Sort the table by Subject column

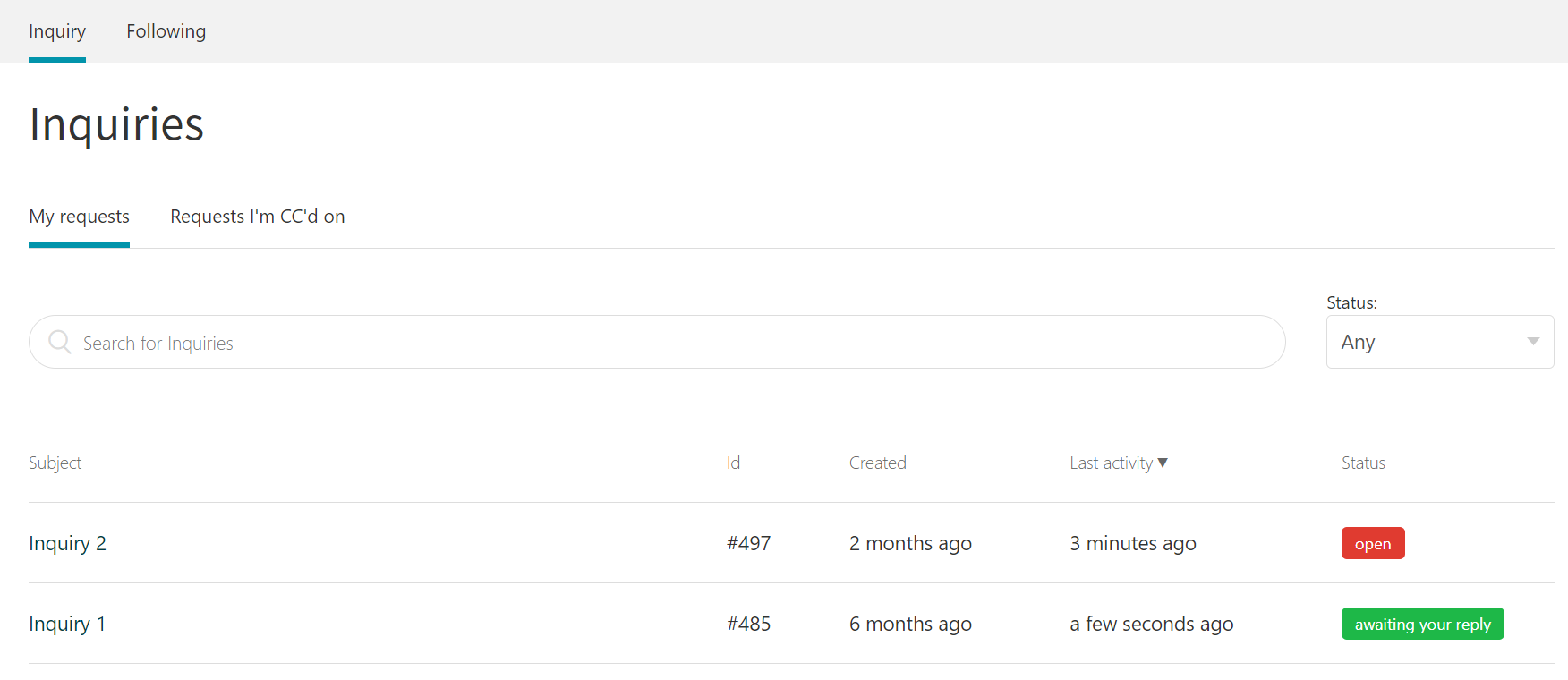coord(55,463)
